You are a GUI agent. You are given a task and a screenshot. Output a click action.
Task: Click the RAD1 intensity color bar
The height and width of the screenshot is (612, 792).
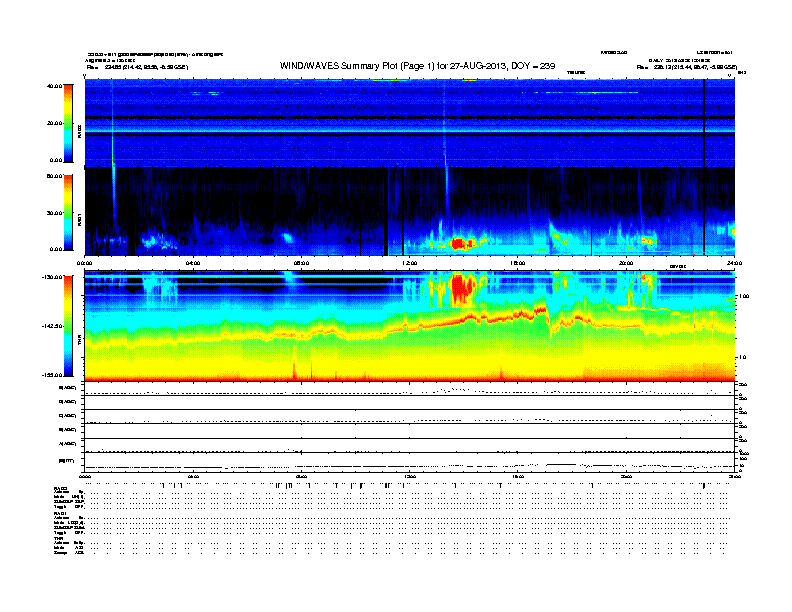pos(68,212)
